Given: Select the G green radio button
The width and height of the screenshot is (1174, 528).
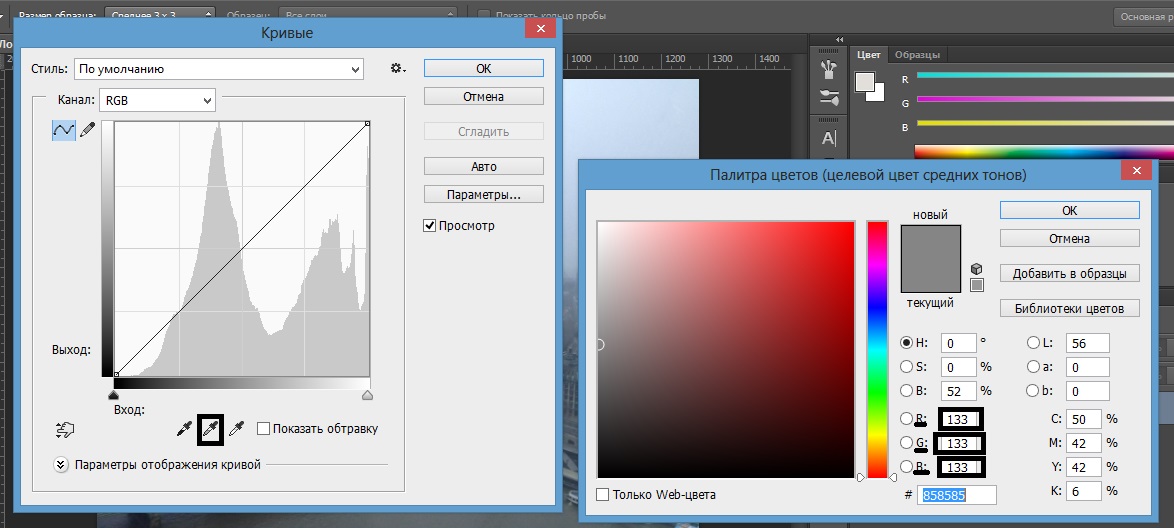Looking at the screenshot, I should point(907,443).
